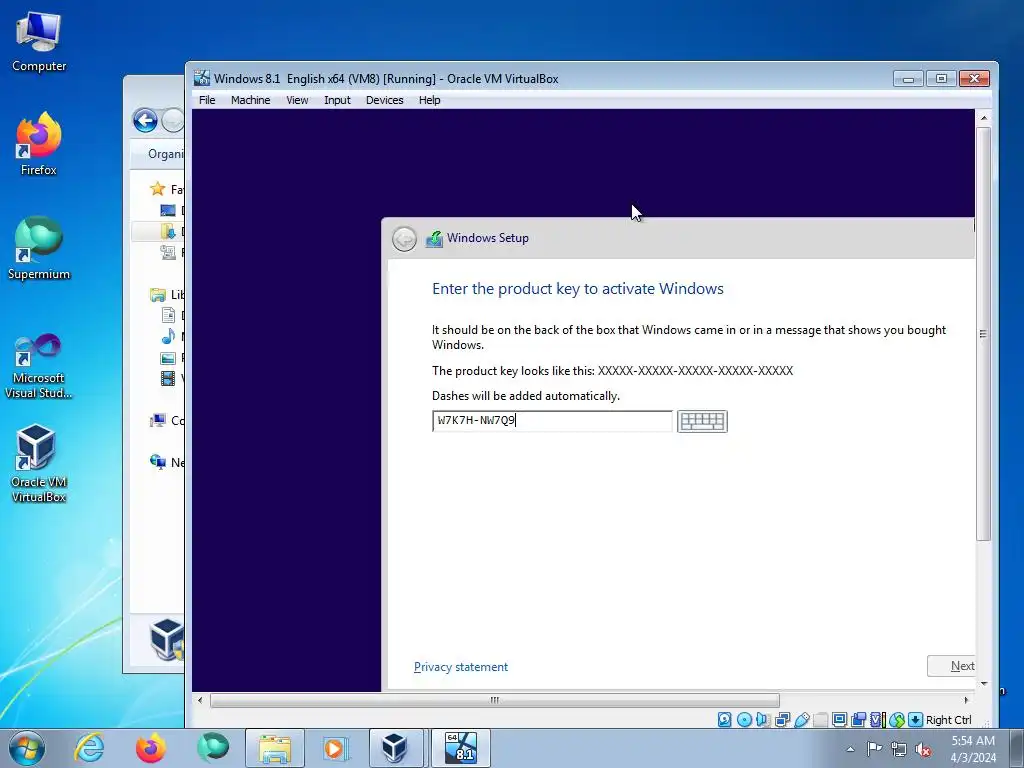
Task: Click the hard disk activity status icon
Action: tap(724, 720)
